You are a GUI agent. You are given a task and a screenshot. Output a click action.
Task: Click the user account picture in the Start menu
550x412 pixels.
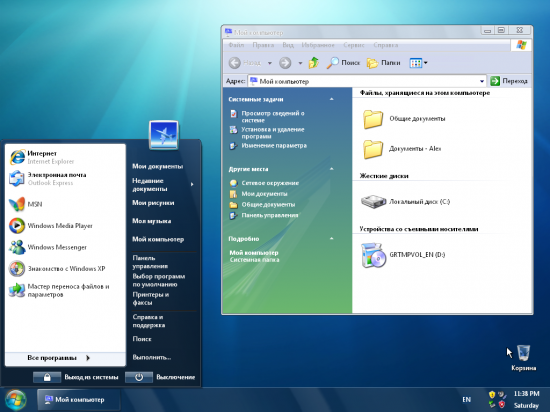[164, 135]
